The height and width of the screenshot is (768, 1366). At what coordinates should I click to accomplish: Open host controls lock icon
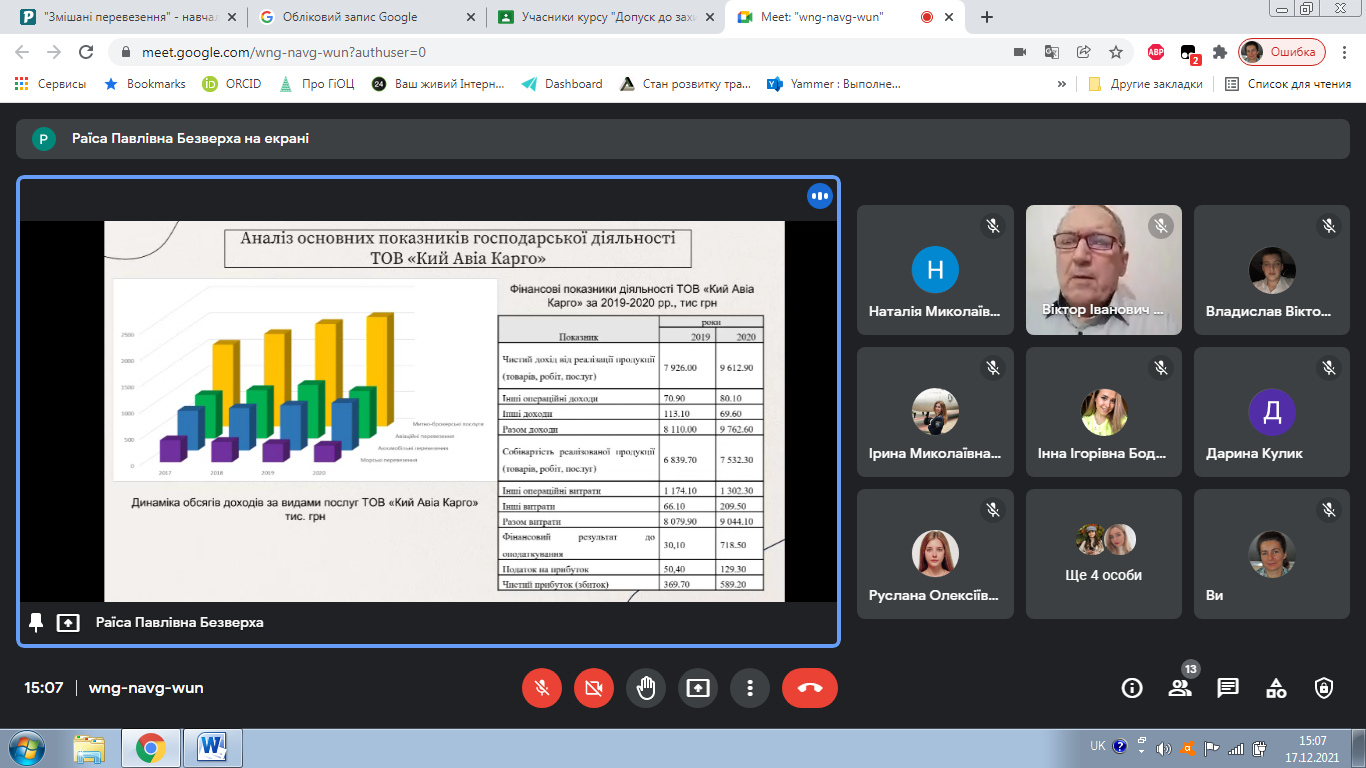(x=1324, y=688)
